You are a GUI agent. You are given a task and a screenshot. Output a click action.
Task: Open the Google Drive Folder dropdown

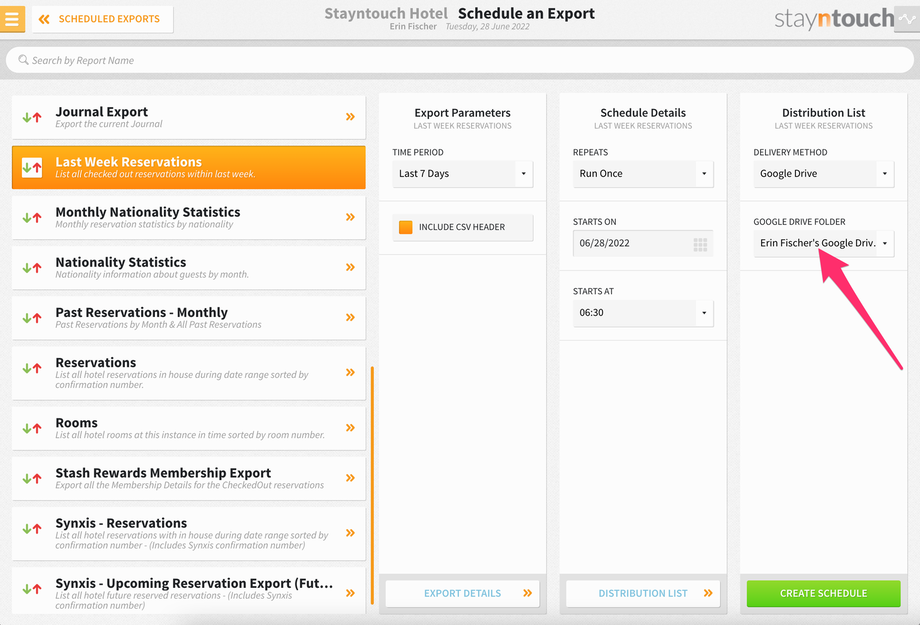click(x=824, y=243)
